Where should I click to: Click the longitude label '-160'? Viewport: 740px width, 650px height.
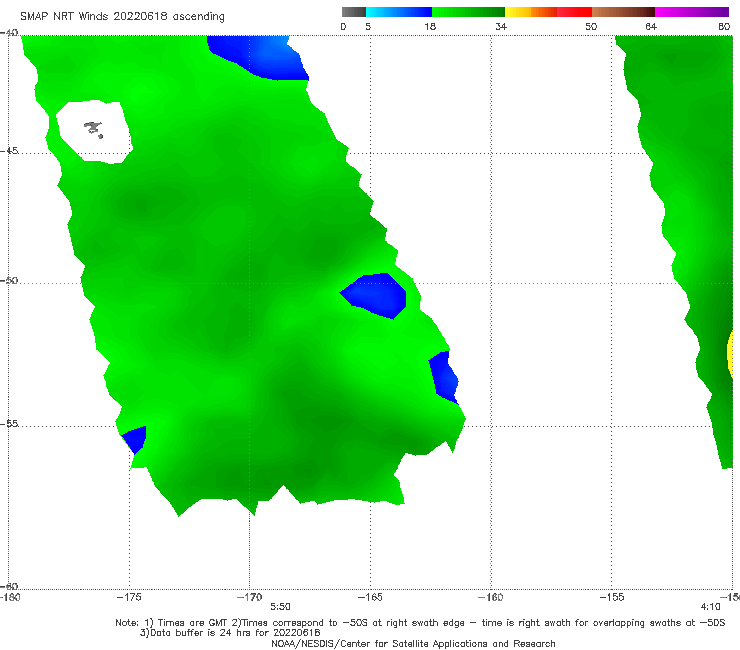click(491, 597)
